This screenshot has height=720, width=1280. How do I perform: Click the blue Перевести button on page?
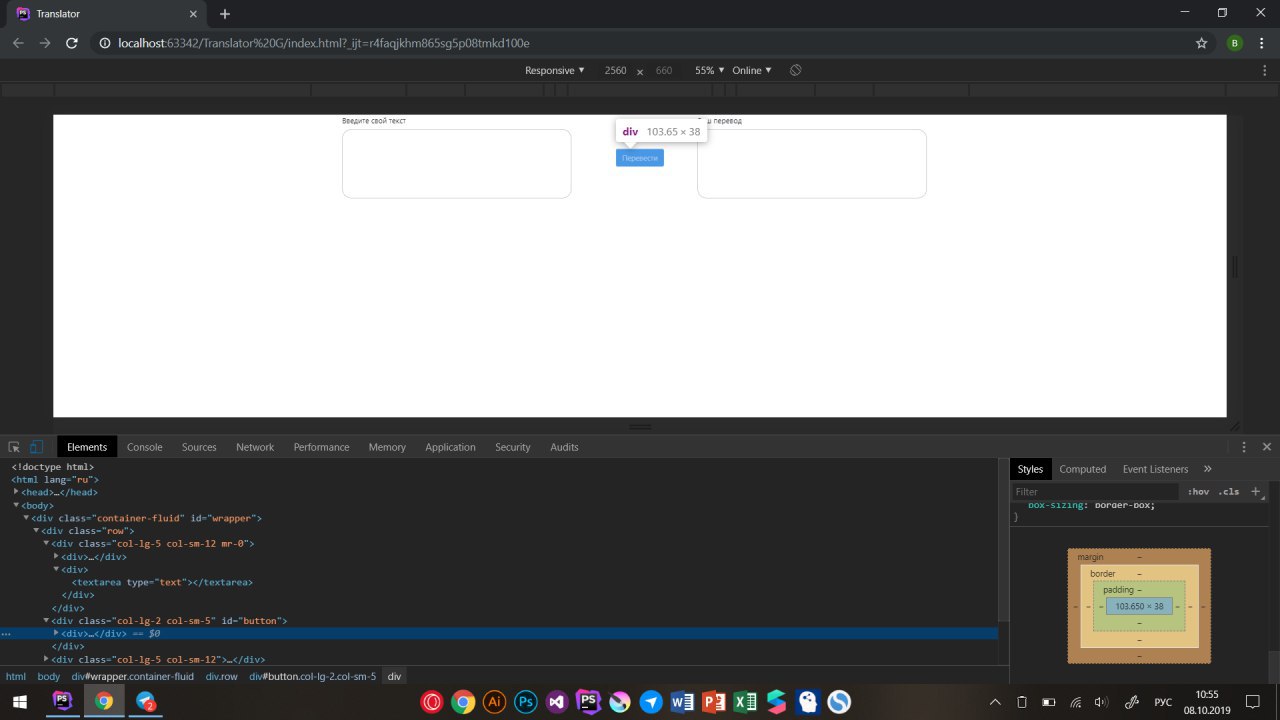coord(640,158)
